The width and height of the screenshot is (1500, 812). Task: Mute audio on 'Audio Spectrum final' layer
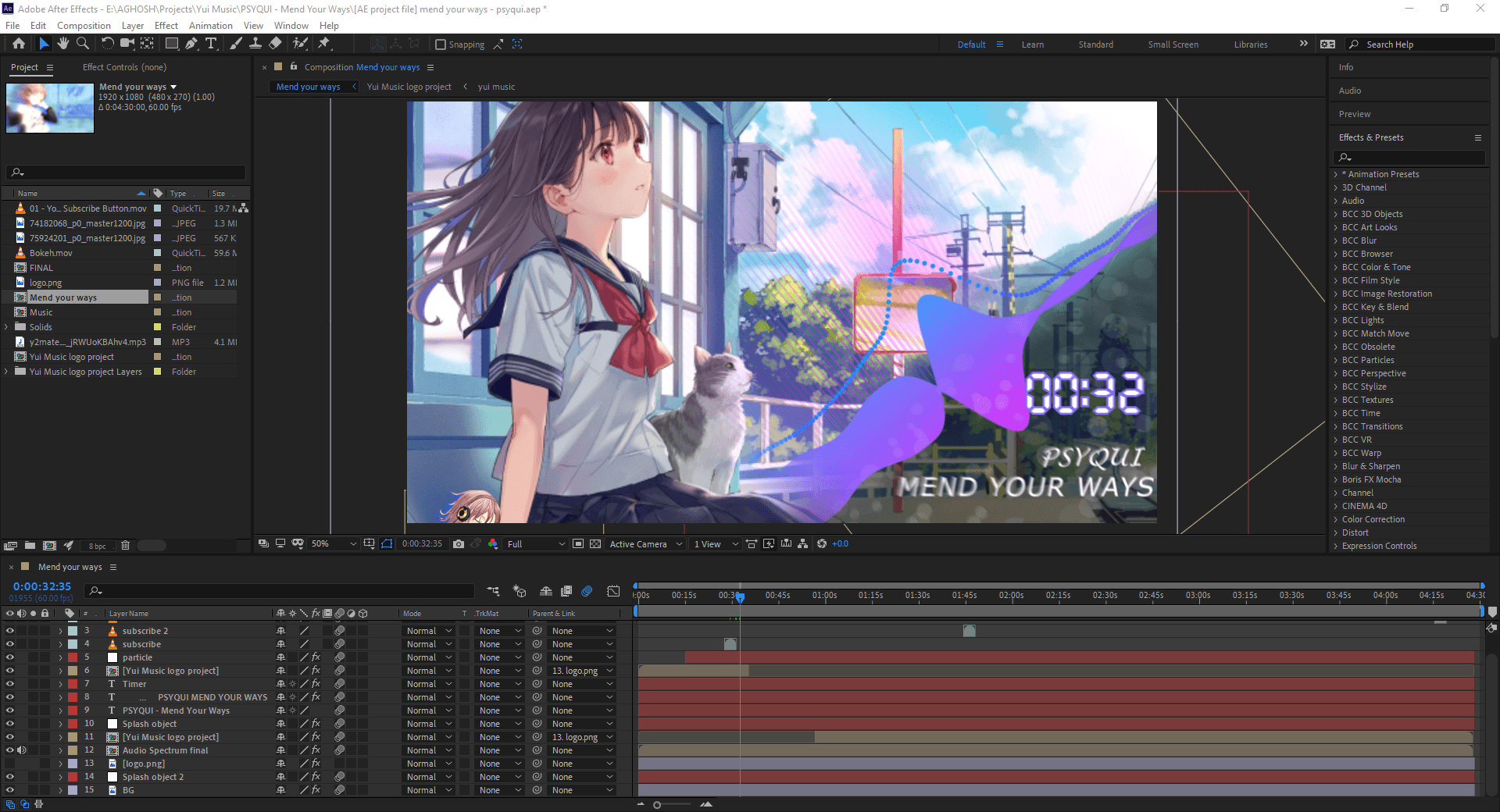tap(22, 750)
